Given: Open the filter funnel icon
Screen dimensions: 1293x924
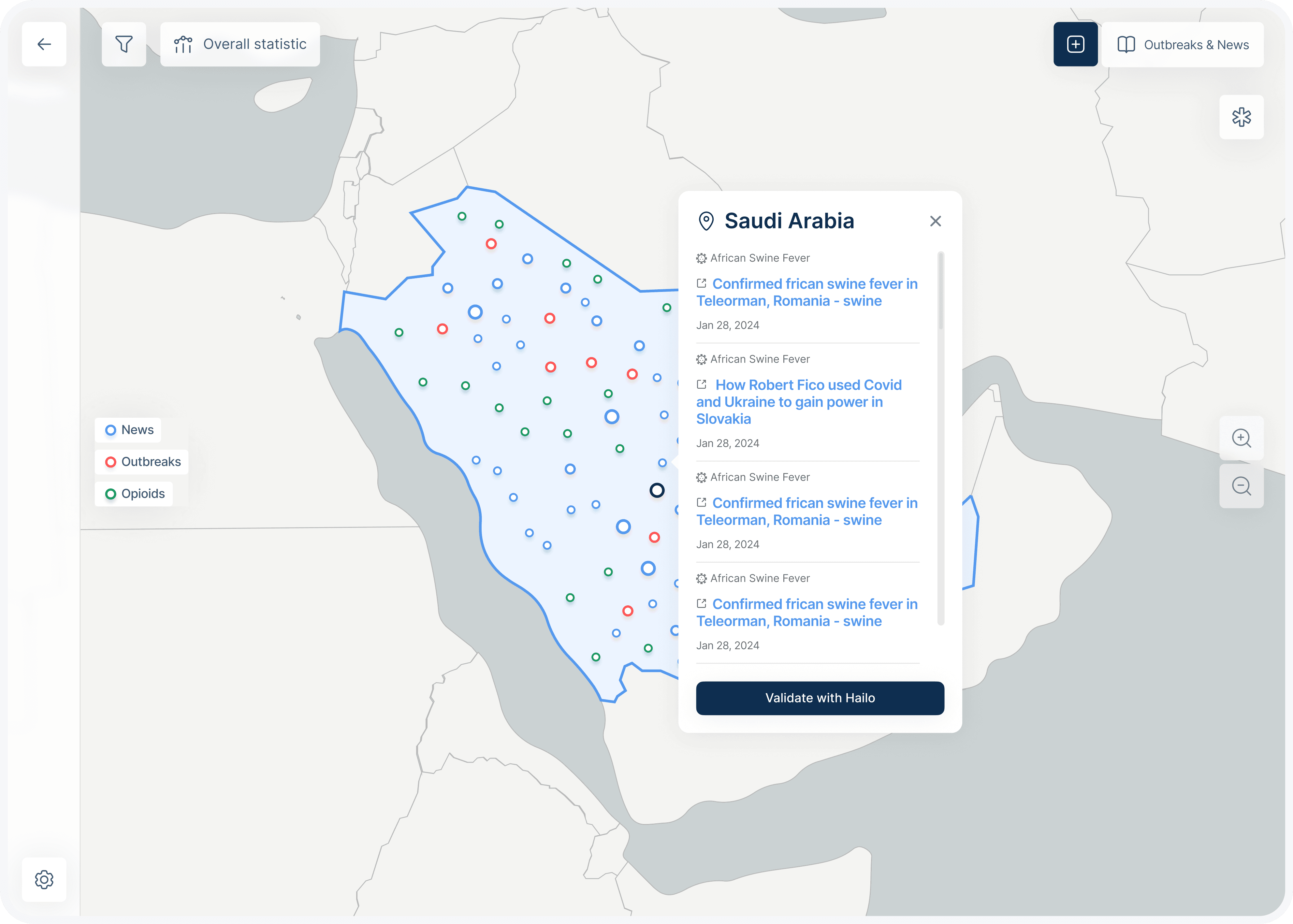Looking at the screenshot, I should pos(123,44).
